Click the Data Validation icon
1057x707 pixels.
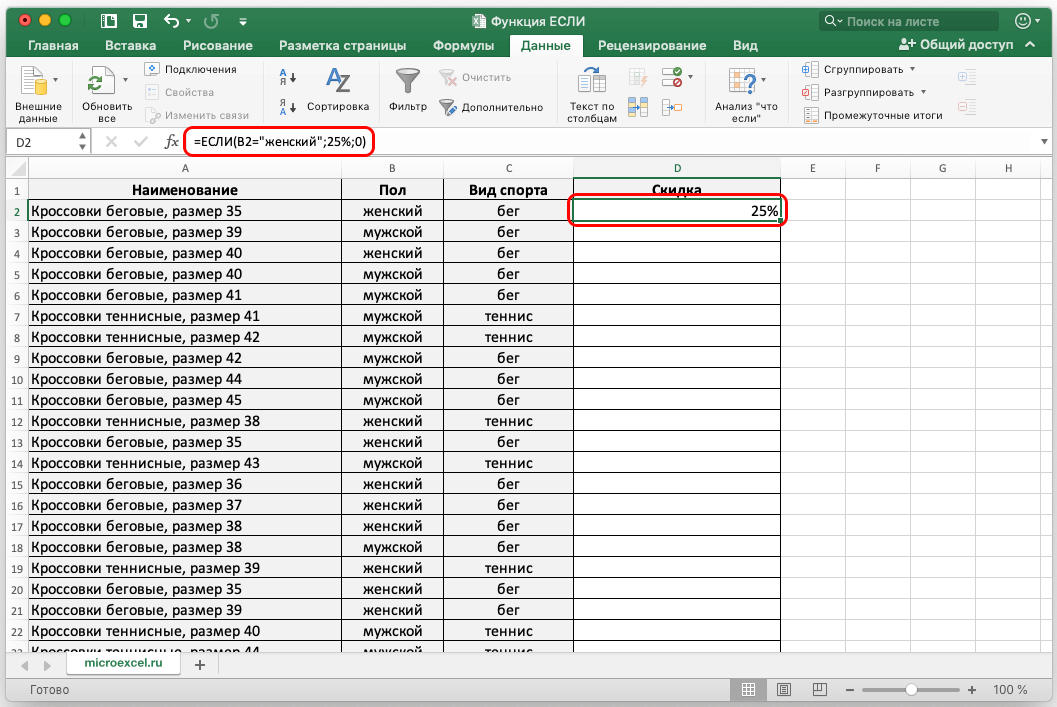pyautogui.click(x=671, y=77)
